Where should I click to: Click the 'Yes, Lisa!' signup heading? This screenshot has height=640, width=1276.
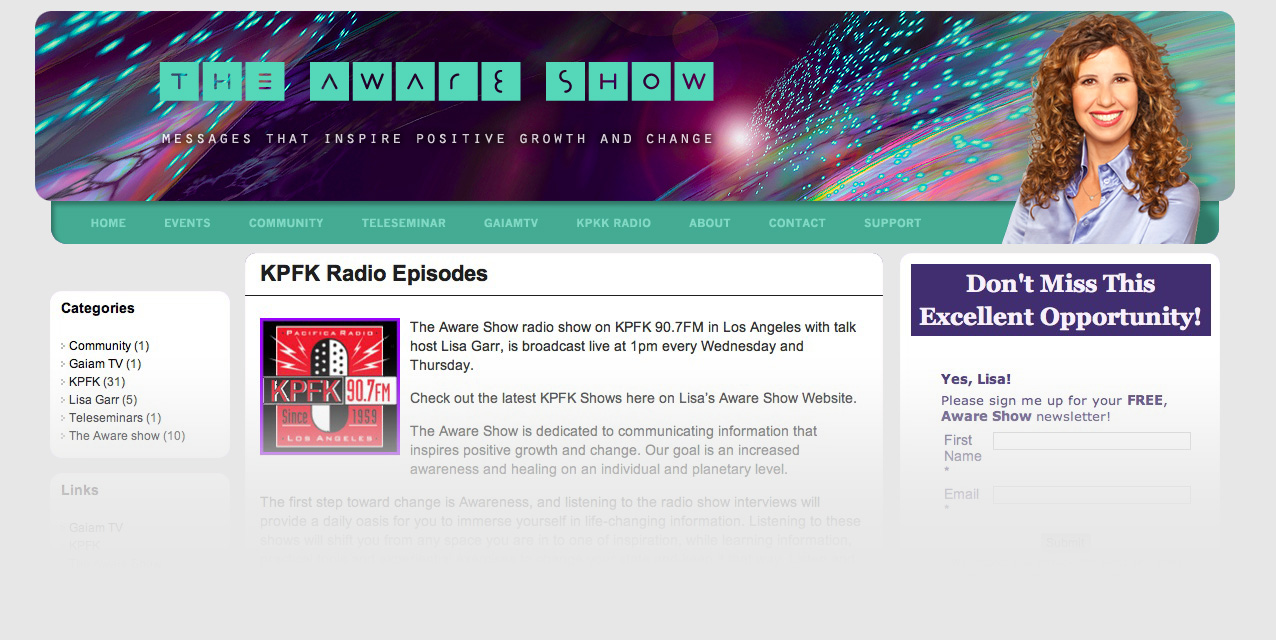click(976, 379)
